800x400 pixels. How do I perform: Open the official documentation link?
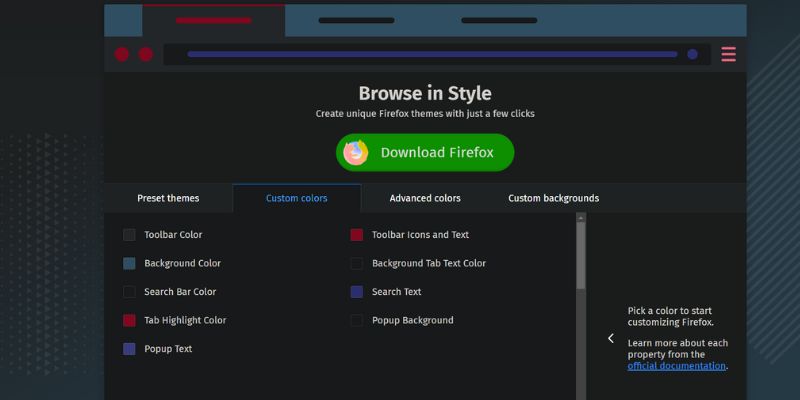click(676, 366)
